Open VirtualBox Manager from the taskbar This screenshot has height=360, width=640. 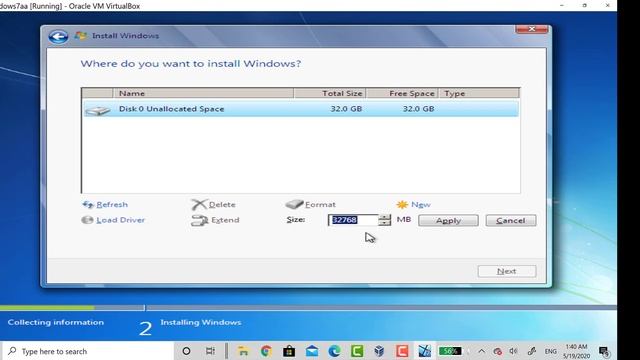point(379,351)
